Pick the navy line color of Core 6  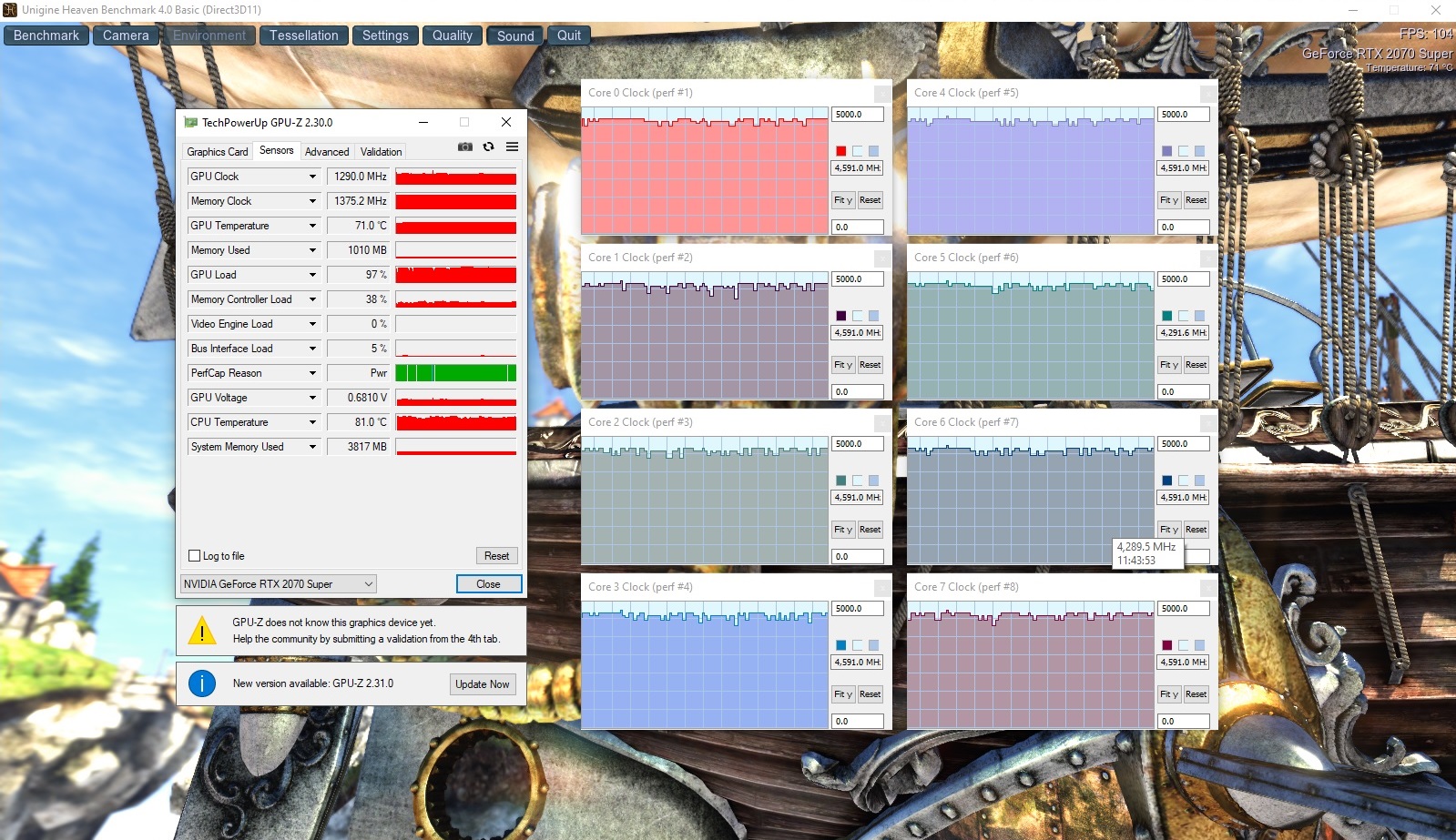(1167, 481)
